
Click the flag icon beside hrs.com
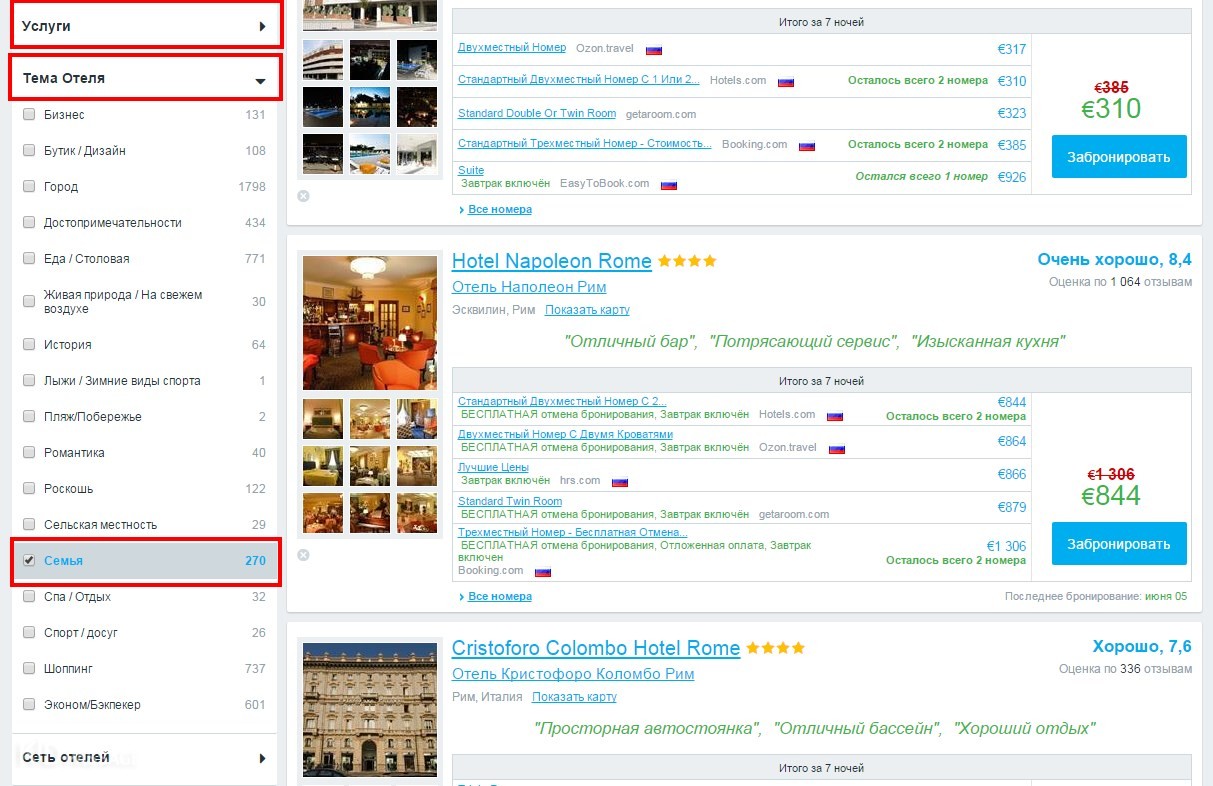[x=619, y=482]
